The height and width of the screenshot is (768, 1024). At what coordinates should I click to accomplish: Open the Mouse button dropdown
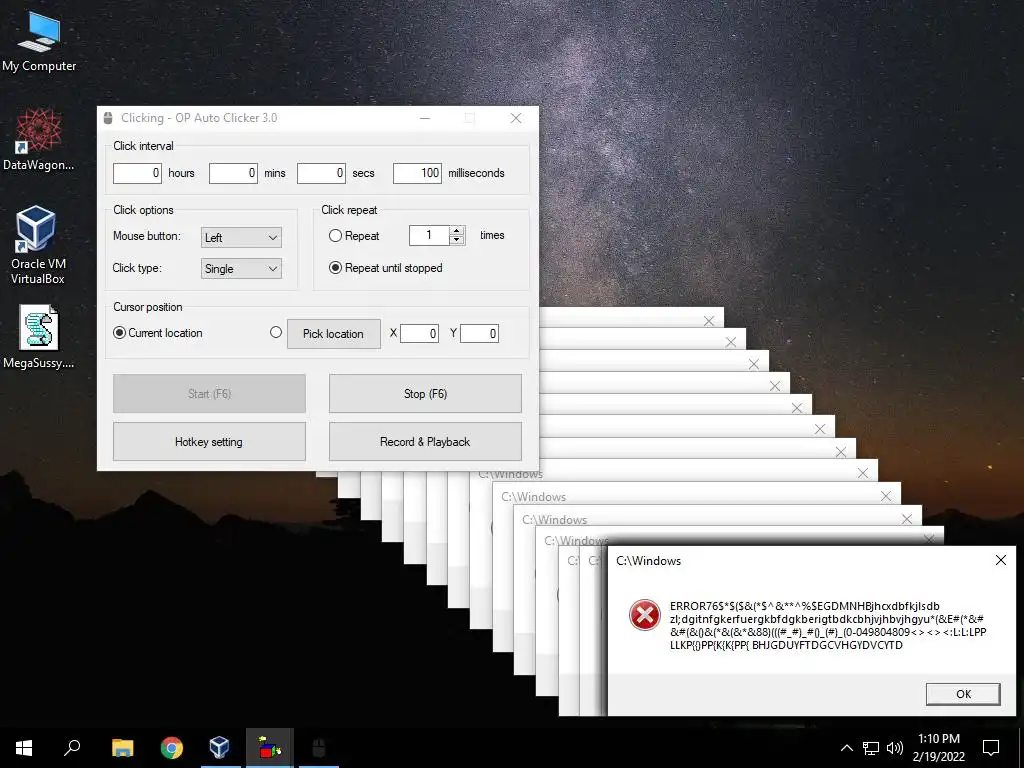[241, 237]
